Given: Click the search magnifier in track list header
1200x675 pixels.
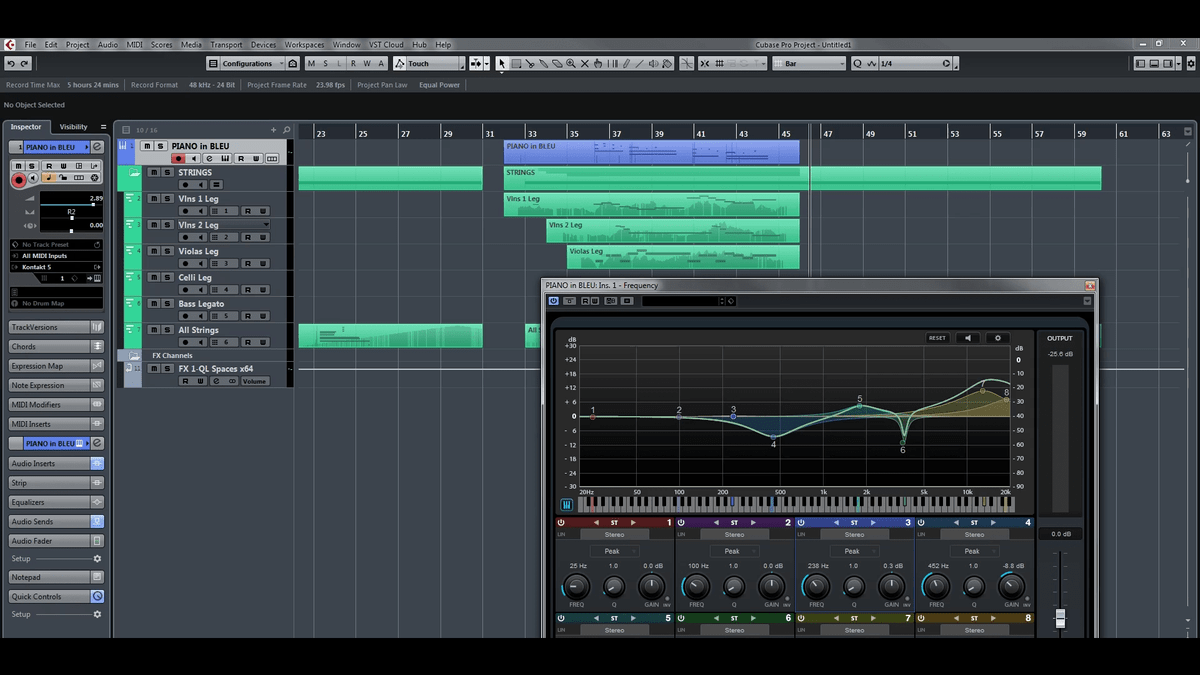Looking at the screenshot, I should [287, 130].
